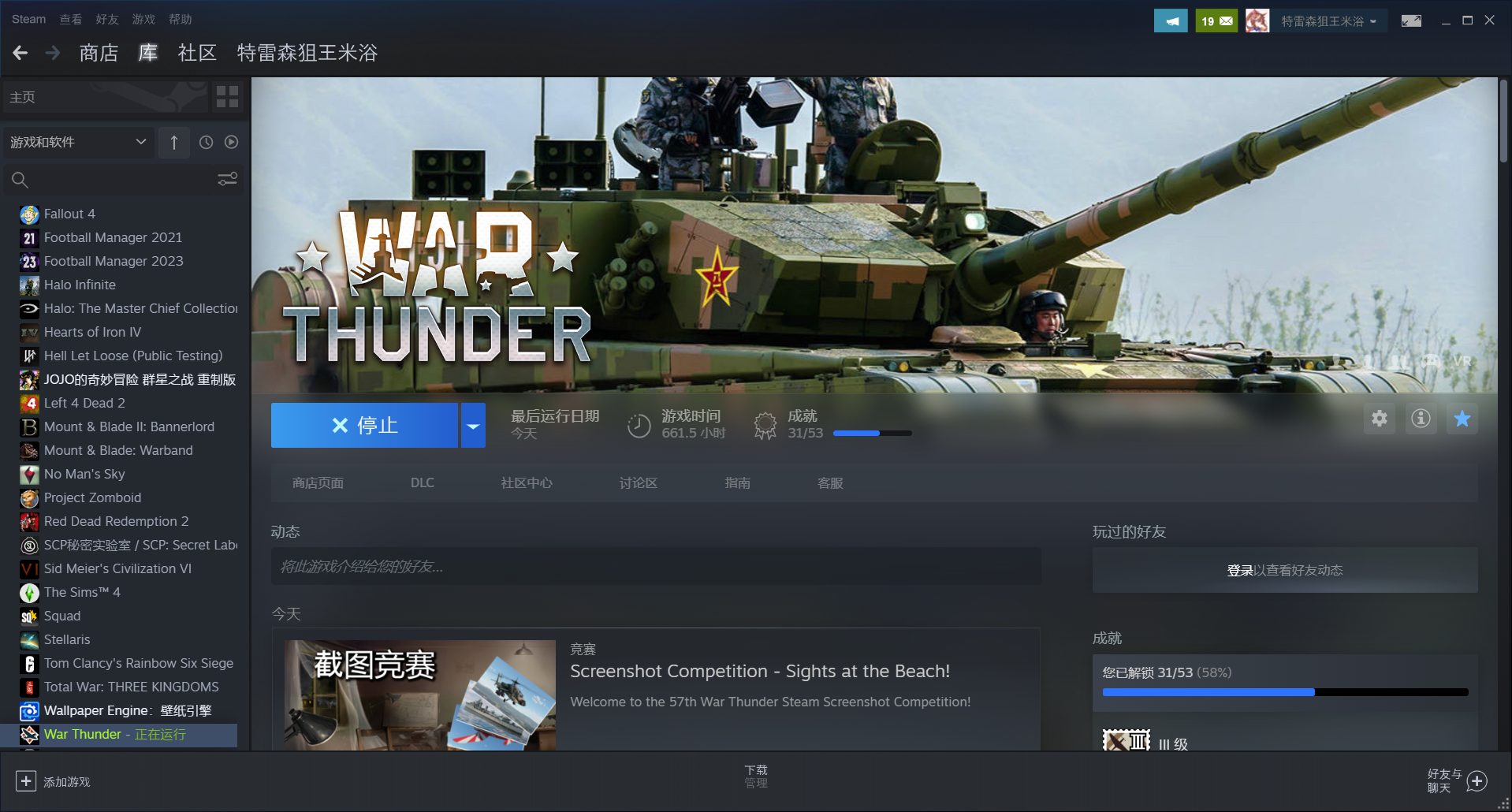1512x812 pixels.
Task: Open 社区中心 community hub link
Action: [527, 482]
